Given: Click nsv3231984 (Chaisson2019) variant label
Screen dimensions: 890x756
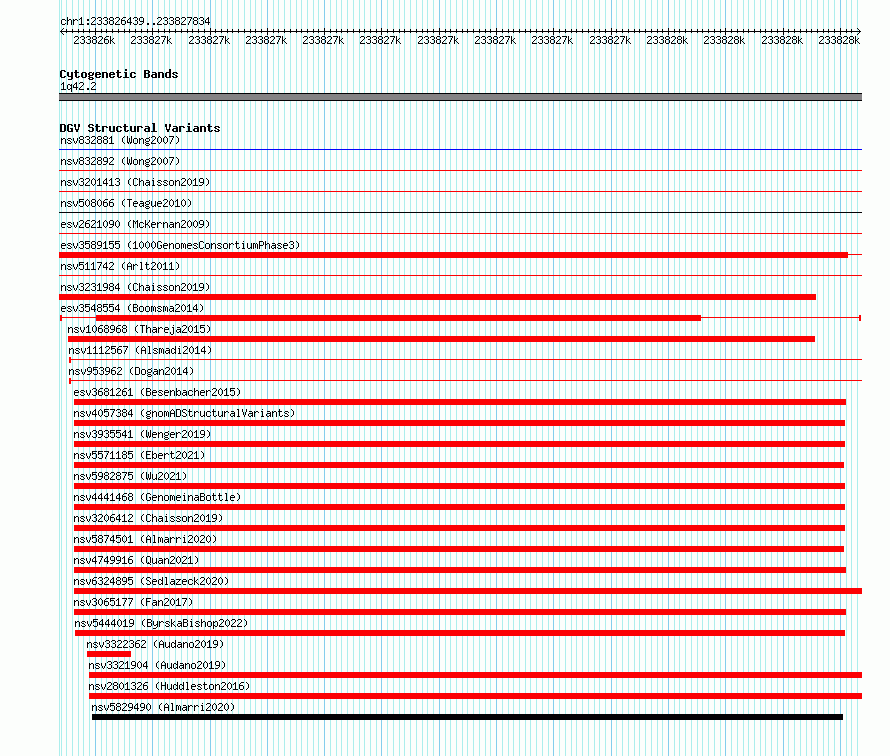Looking at the screenshot, I should [135, 287].
